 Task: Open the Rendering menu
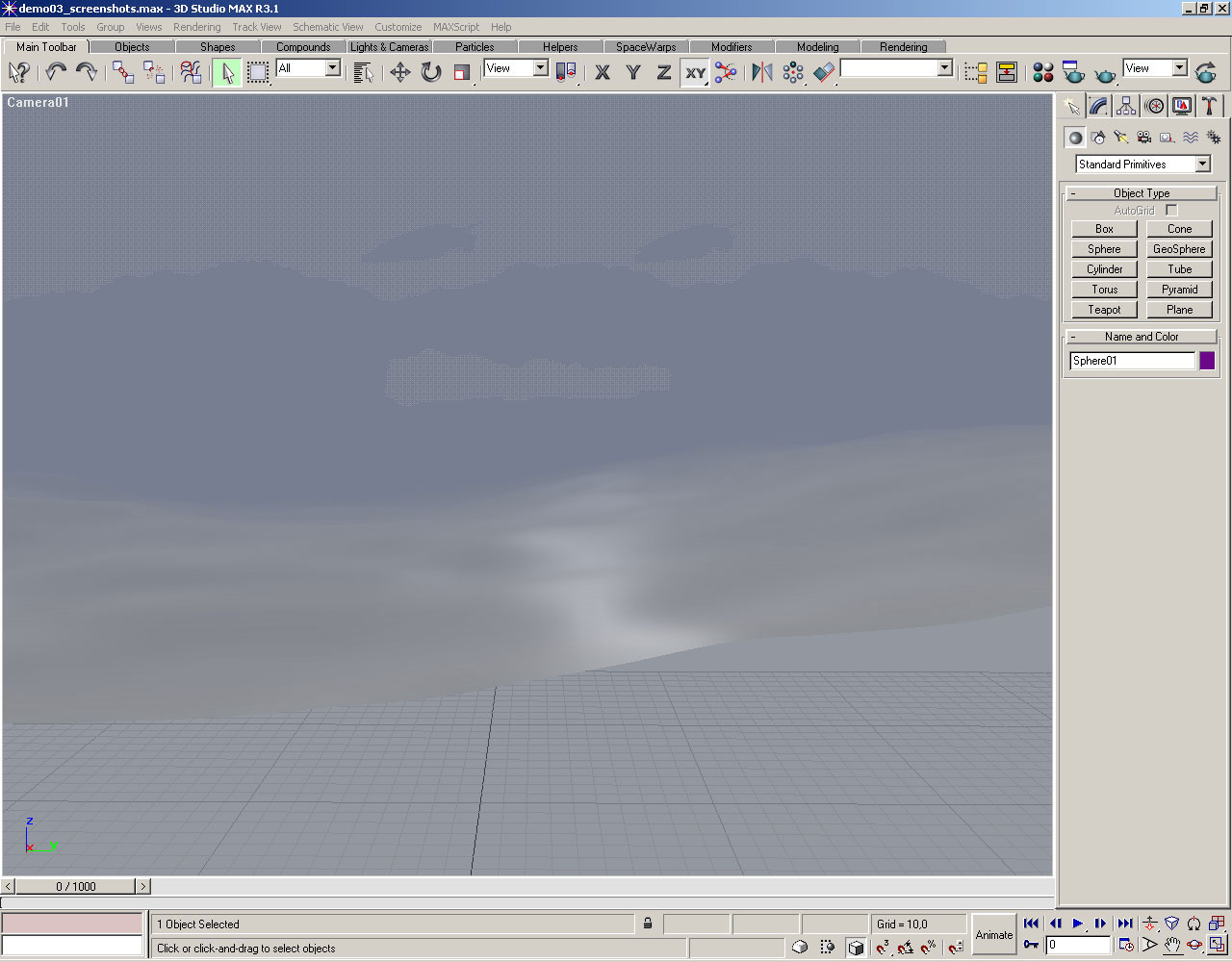pos(196,27)
